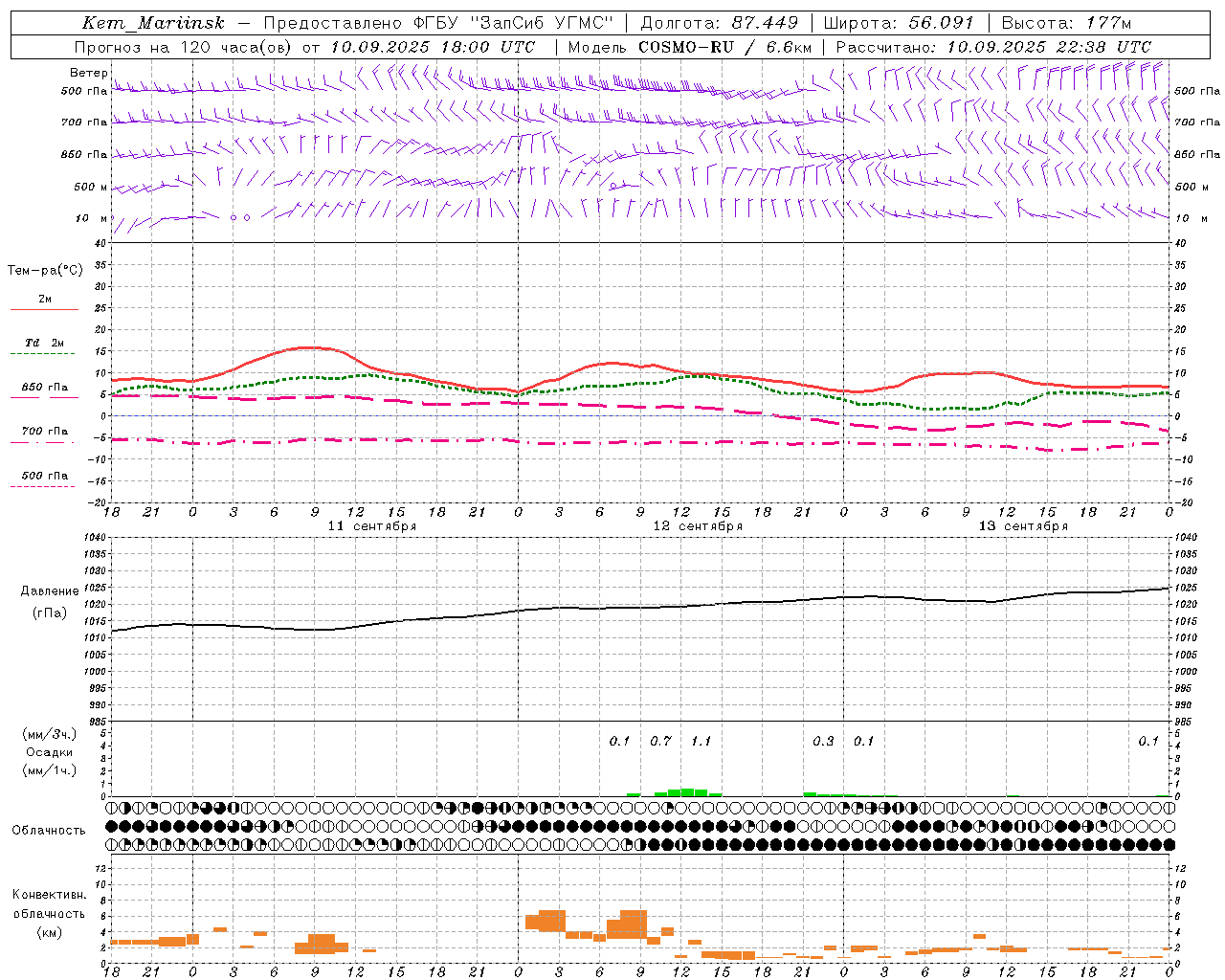1225x980 pixels.
Task: Click the tallest green precipitation bar
Action: (687, 792)
